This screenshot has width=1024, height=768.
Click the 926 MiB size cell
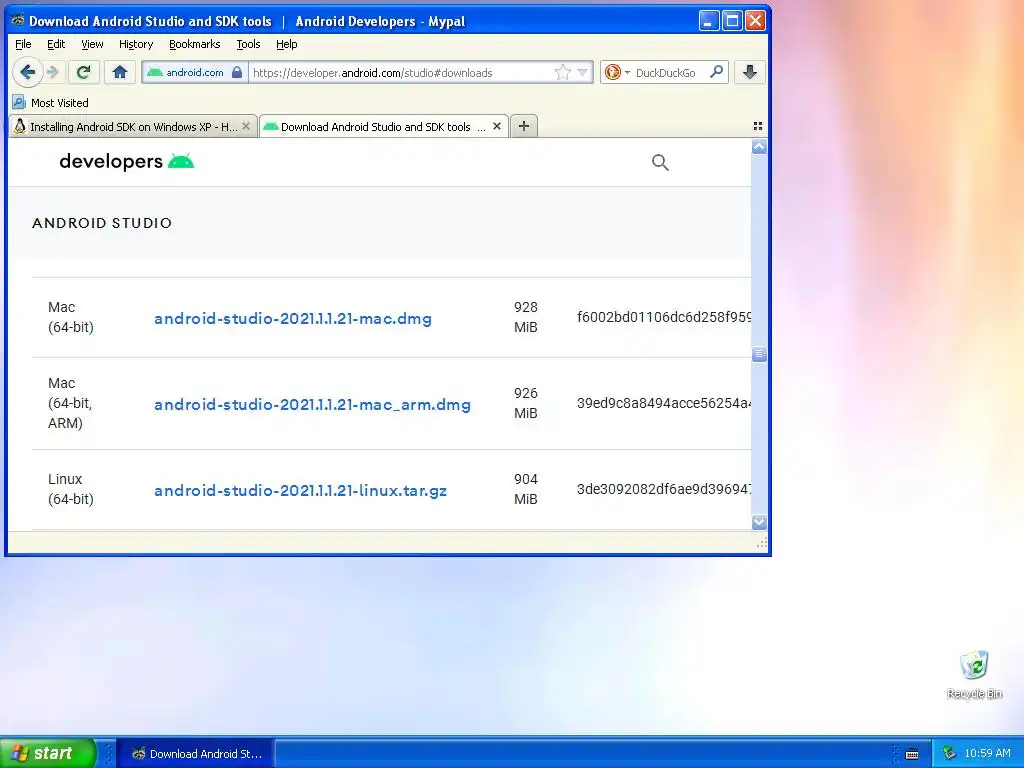pyautogui.click(x=526, y=403)
